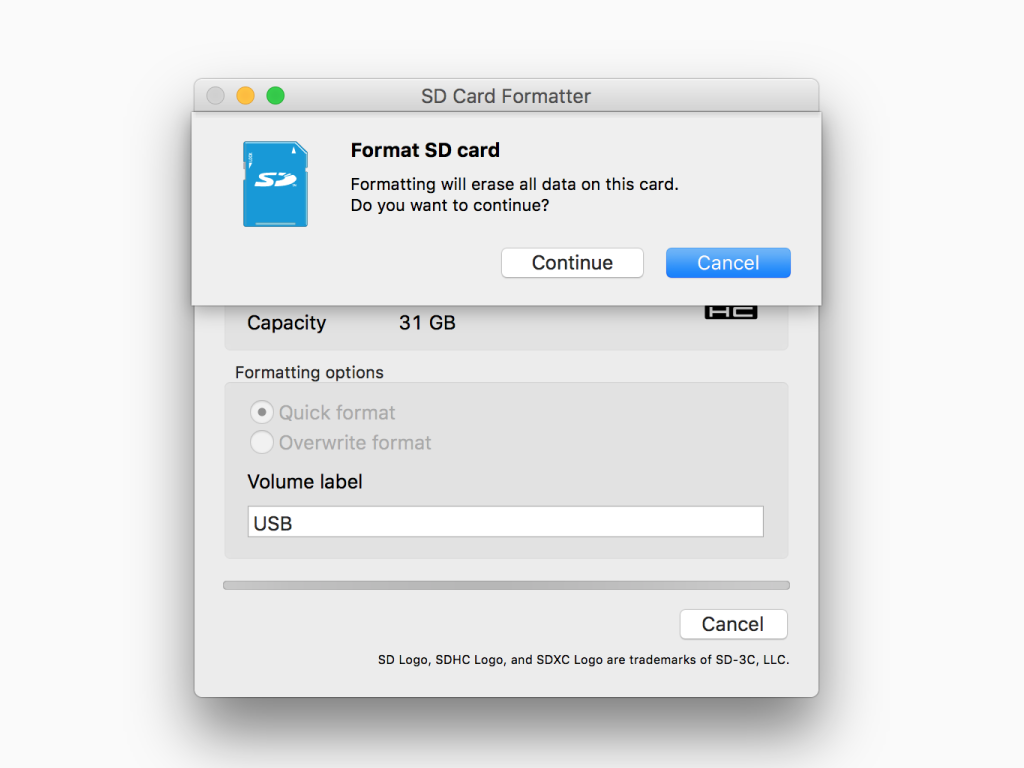This screenshot has height=768, width=1024.
Task: Click the SDHC logo beside capacity
Action: (731, 312)
